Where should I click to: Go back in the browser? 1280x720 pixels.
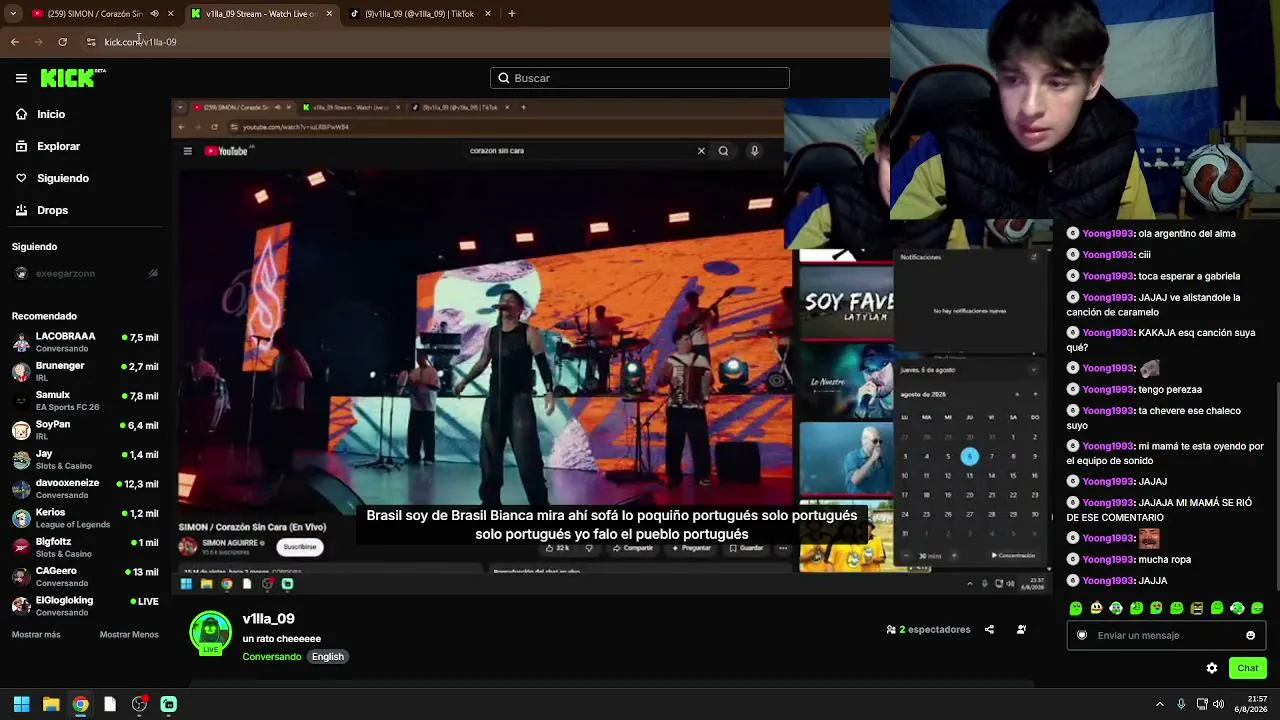tap(15, 42)
